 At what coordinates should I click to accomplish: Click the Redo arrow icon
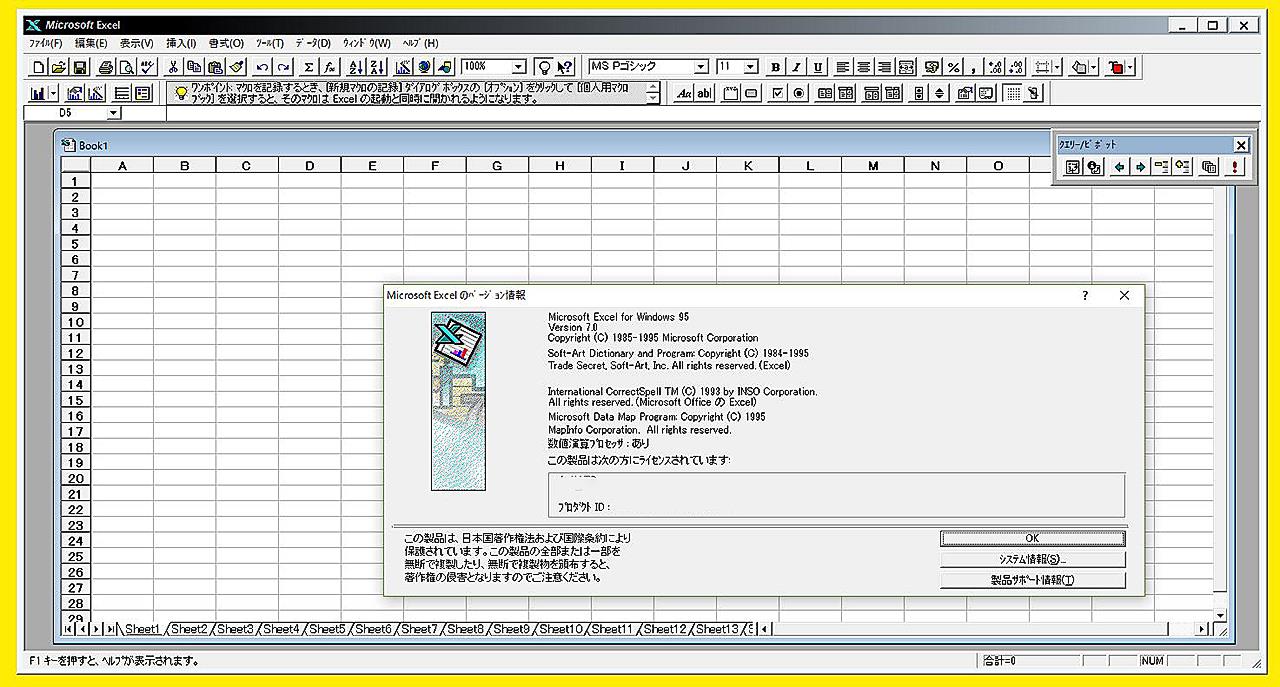283,67
